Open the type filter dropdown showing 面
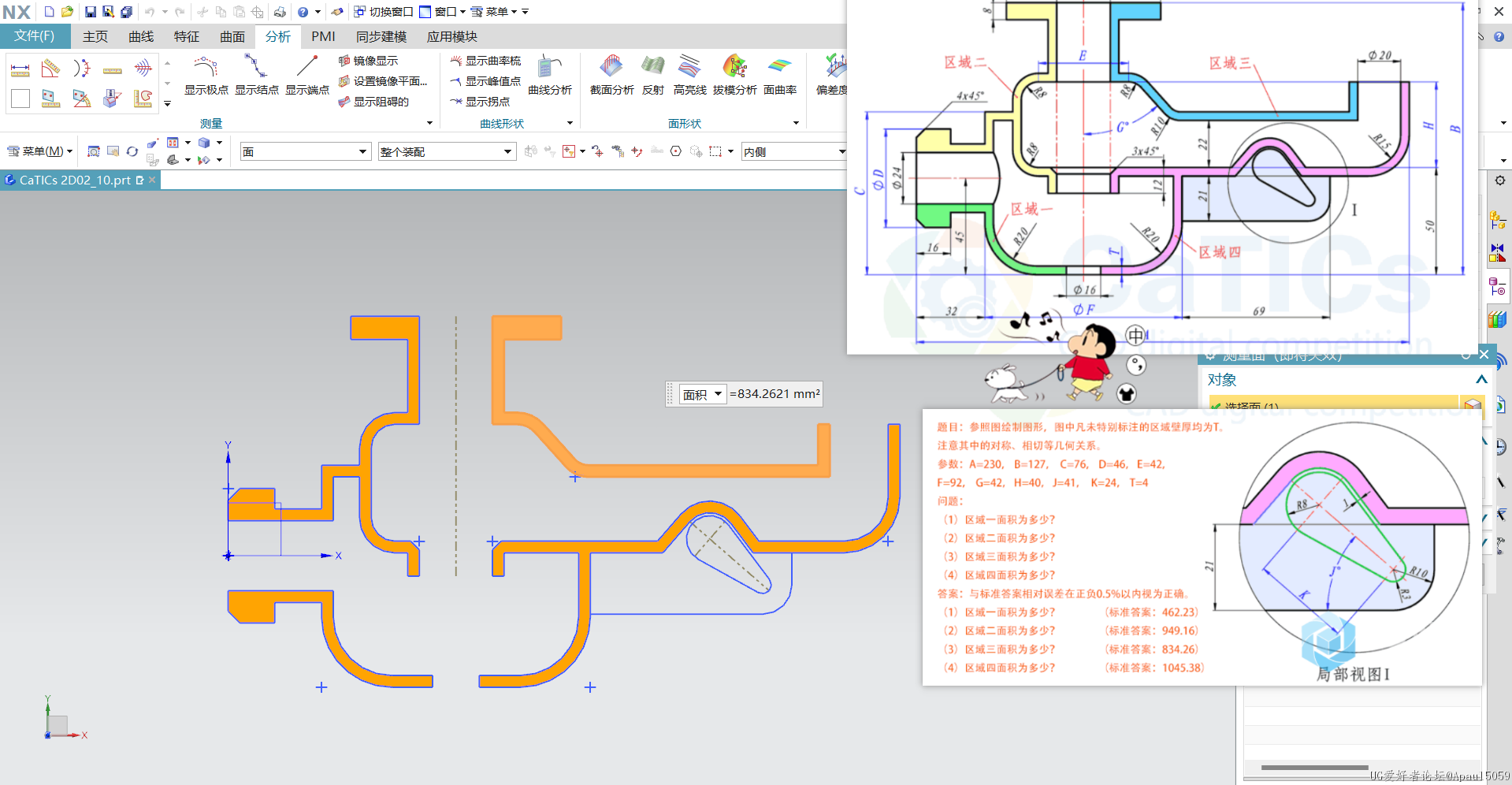Image resolution: width=1512 pixels, height=785 pixels. 305,151
